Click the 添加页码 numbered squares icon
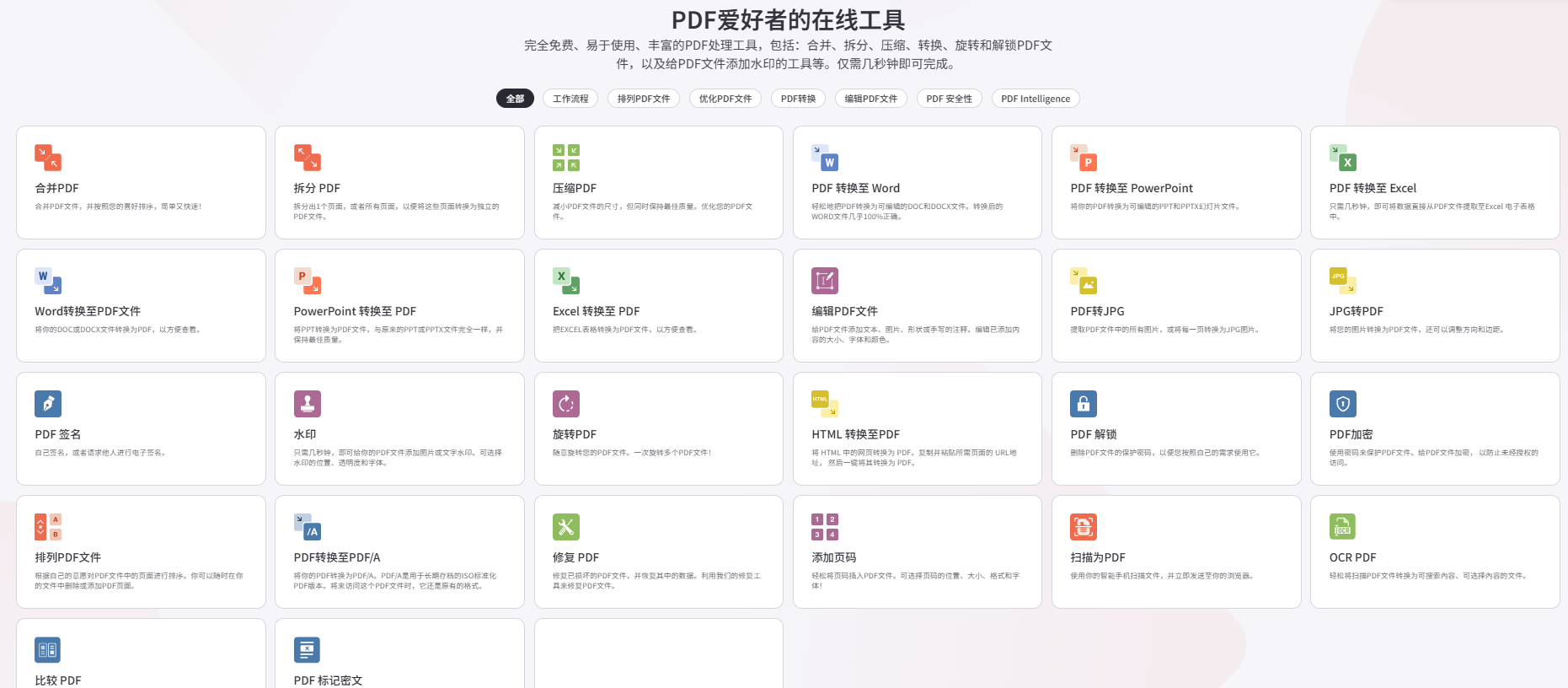This screenshot has height=688, width=1568. [x=825, y=527]
